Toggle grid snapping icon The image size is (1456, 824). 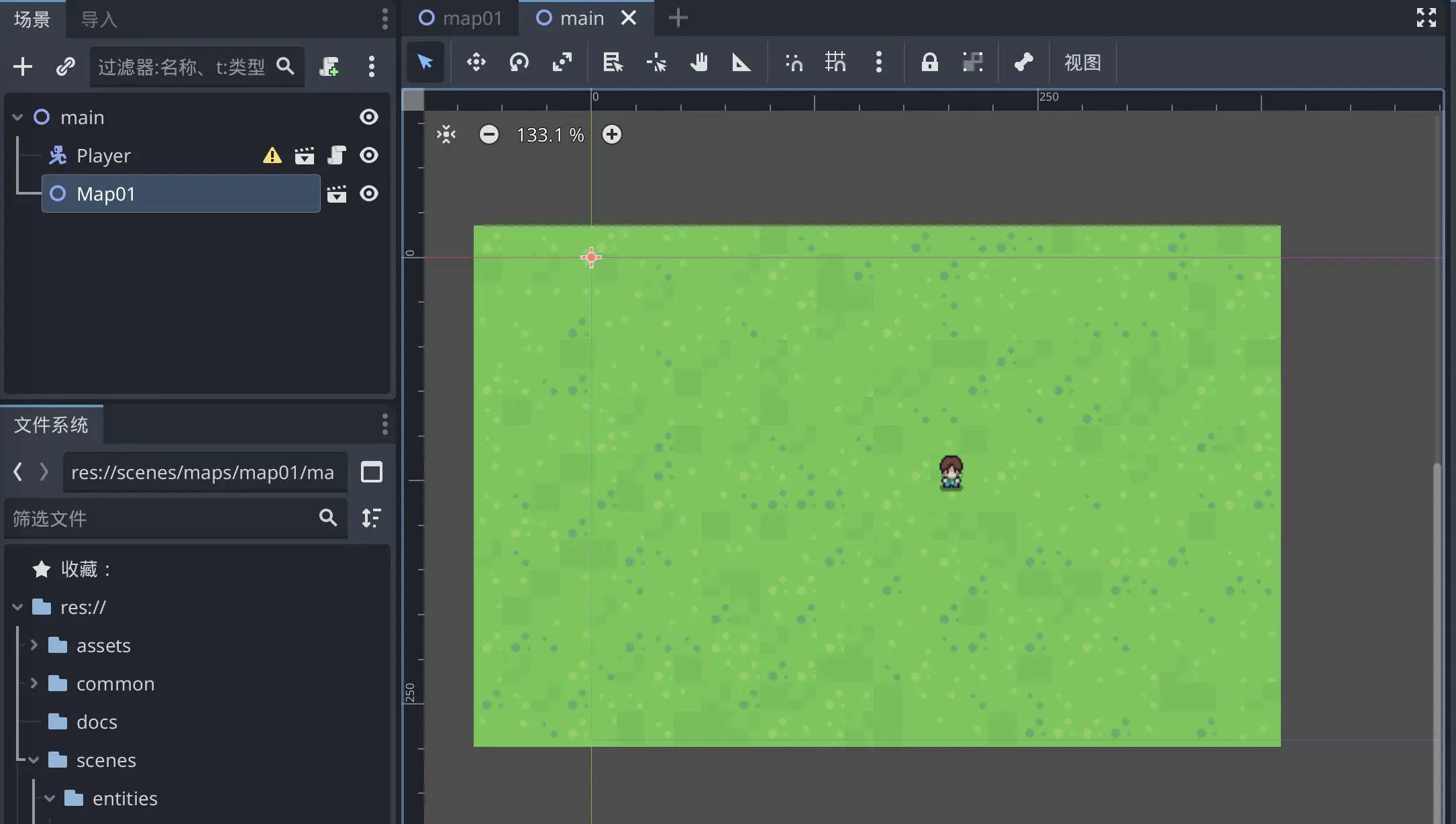[x=835, y=62]
